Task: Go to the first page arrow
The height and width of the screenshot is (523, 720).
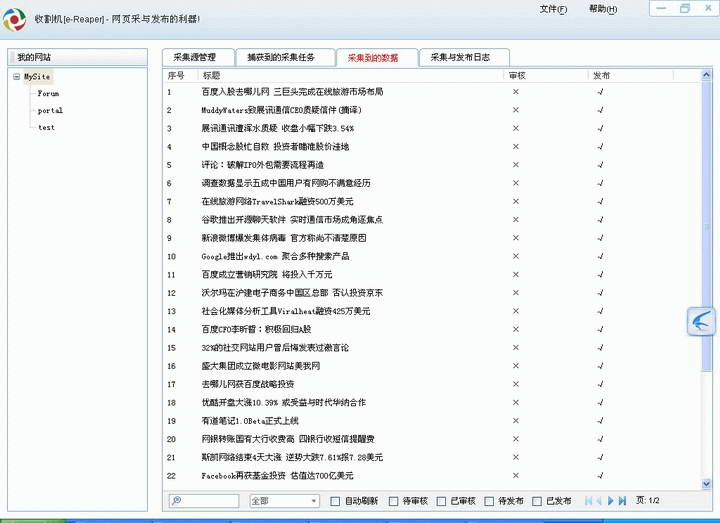Action: point(588,501)
